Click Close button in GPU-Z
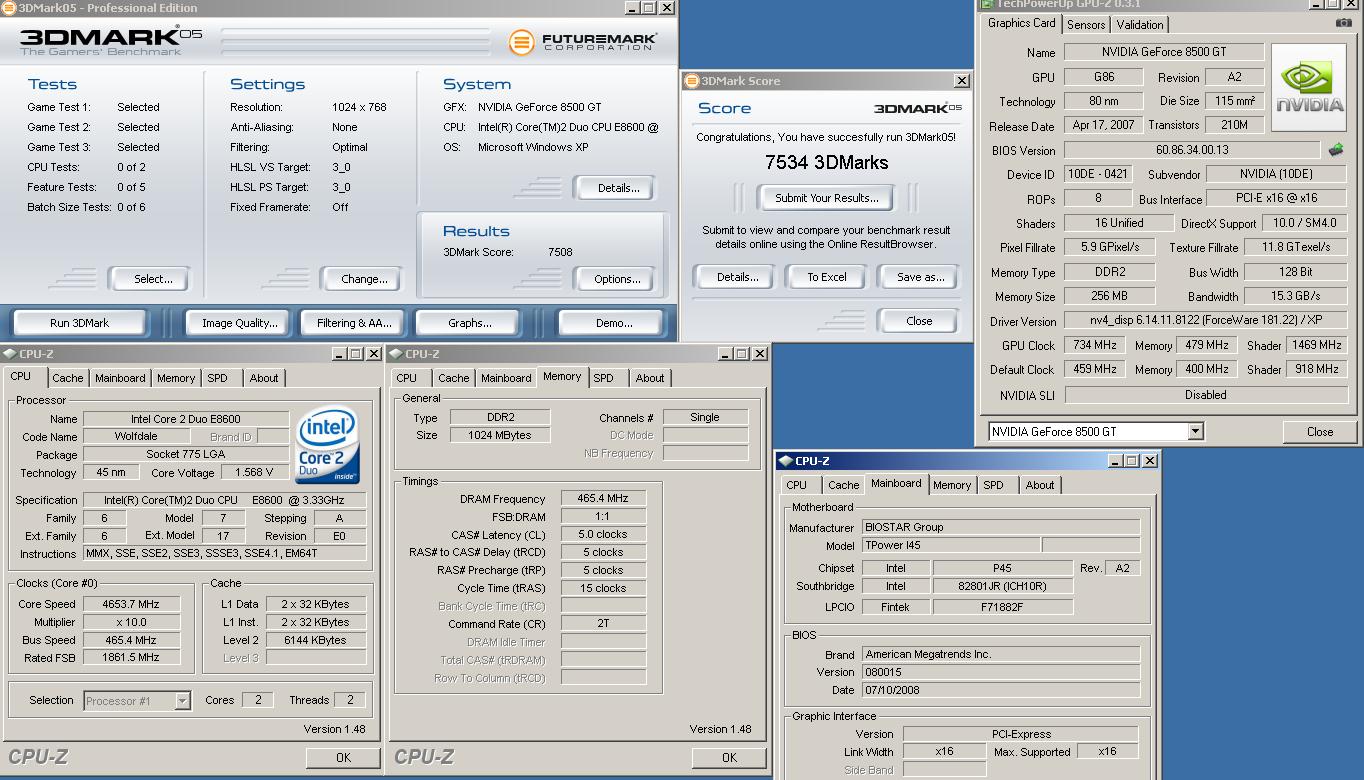This screenshot has height=780, width=1364. pos(1320,432)
